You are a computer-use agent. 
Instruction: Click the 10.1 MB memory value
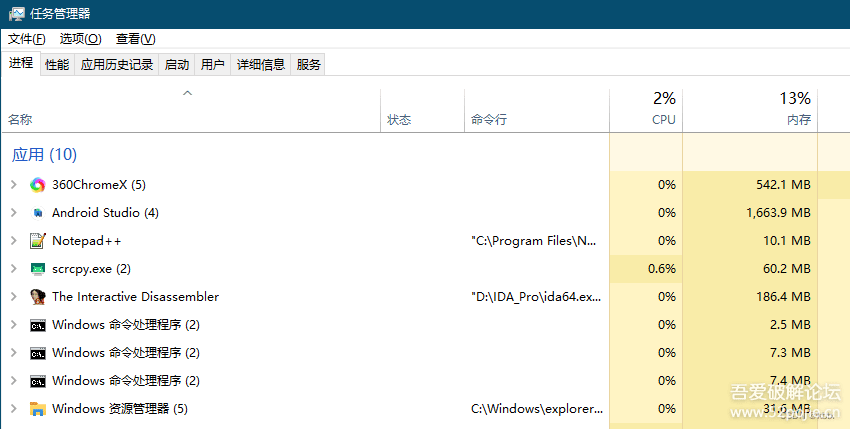click(x=787, y=241)
